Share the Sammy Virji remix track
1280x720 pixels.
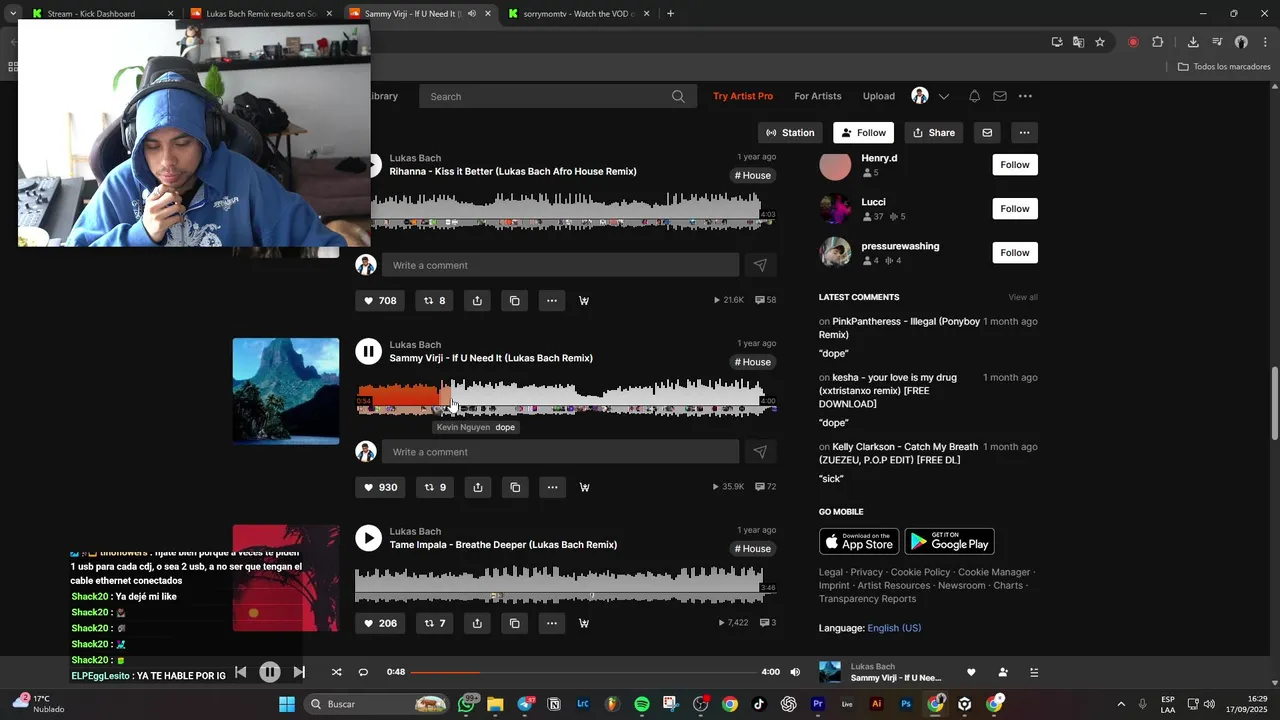pyautogui.click(x=478, y=487)
